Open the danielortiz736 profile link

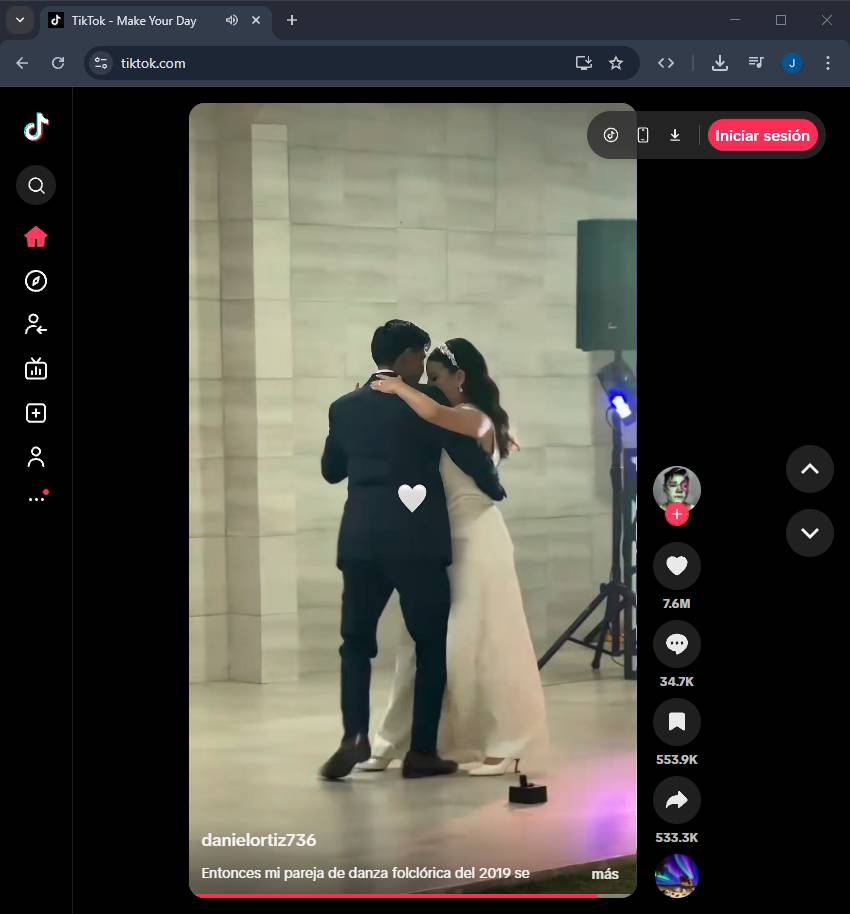(x=258, y=840)
